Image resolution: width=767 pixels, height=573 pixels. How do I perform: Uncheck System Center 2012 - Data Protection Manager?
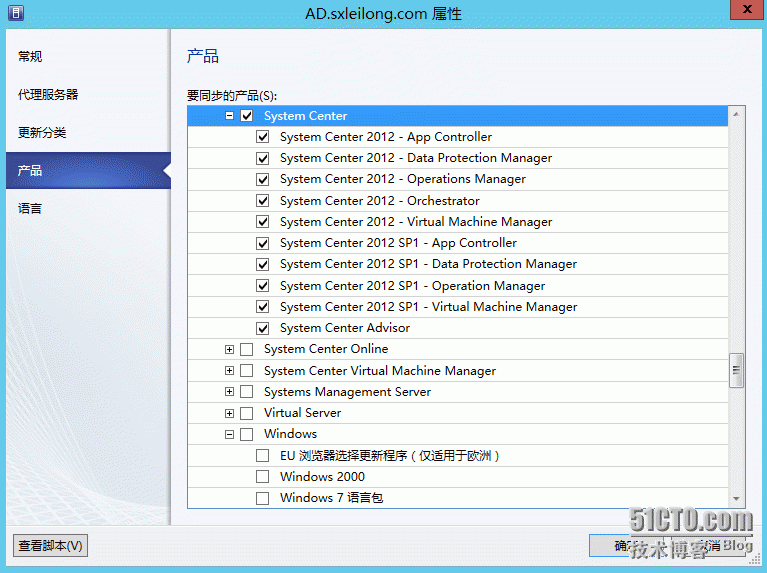(x=263, y=158)
